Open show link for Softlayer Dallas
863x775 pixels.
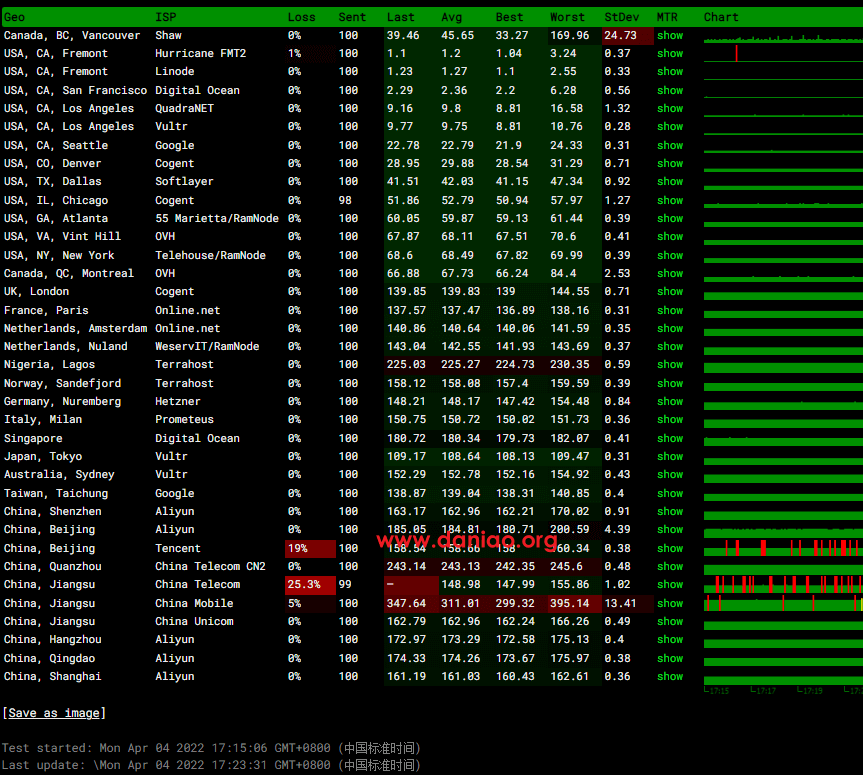[670, 182]
